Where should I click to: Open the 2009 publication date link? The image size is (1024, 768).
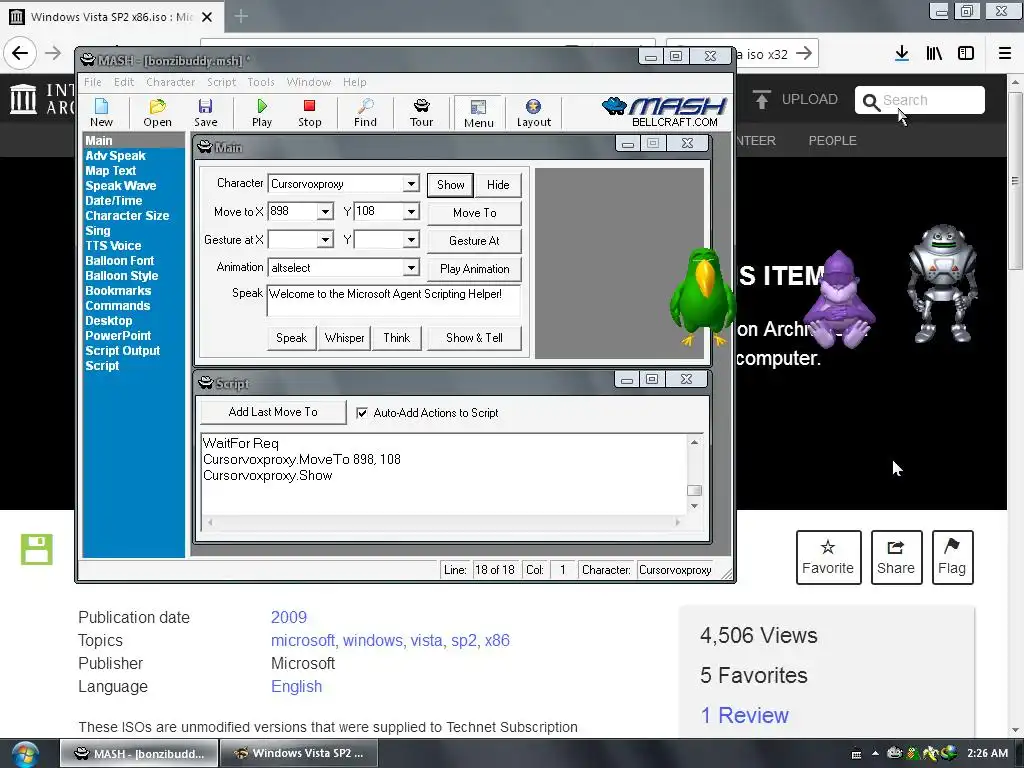click(x=289, y=617)
